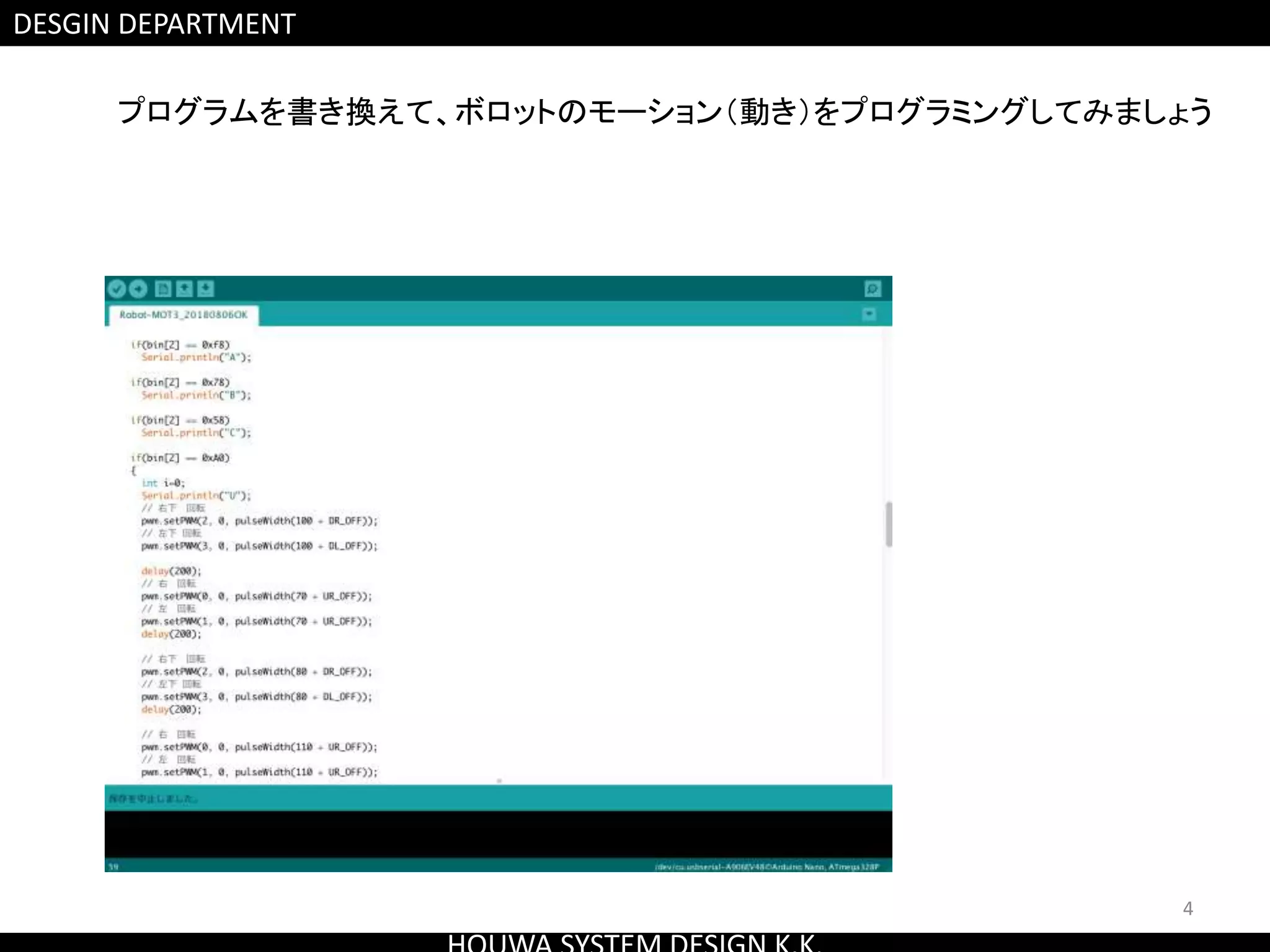This screenshot has width=1270, height=952.
Task: Click the line if(bin[2] == 0x78)
Action: 180,382
